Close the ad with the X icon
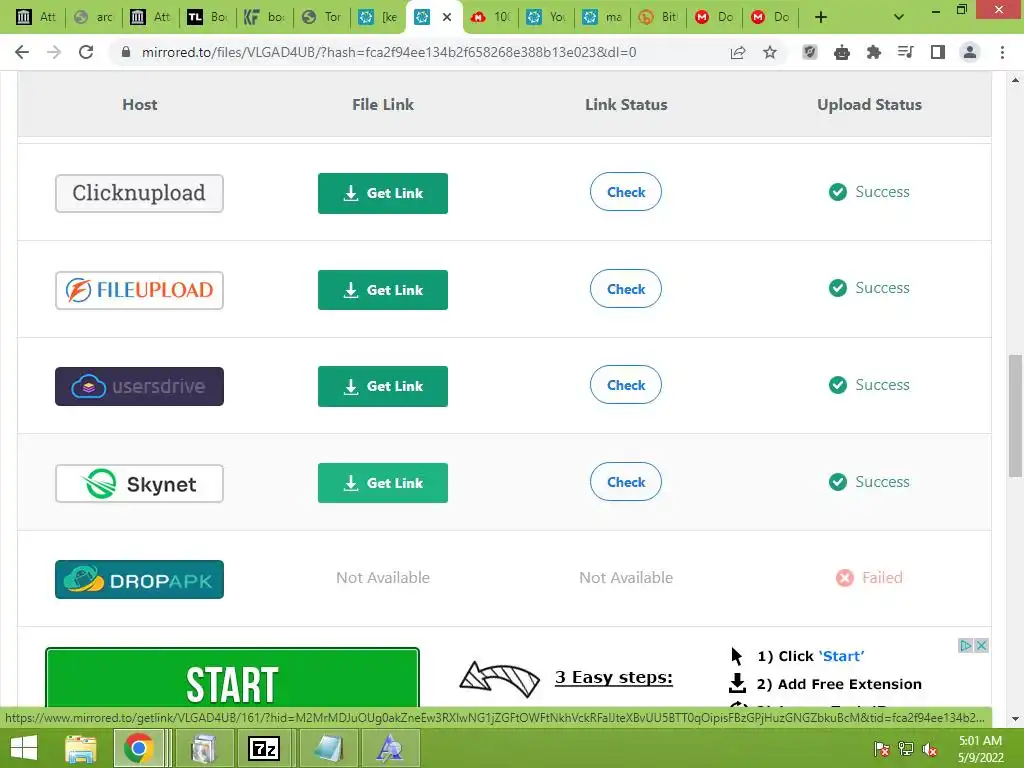1024x768 pixels. [981, 646]
